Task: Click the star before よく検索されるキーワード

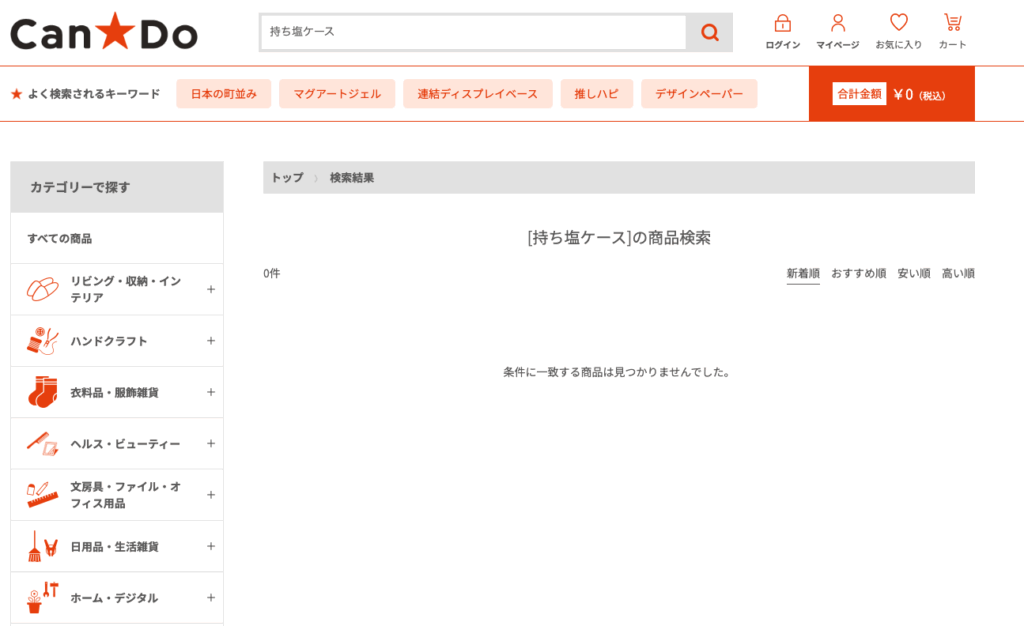Action: (x=16, y=94)
